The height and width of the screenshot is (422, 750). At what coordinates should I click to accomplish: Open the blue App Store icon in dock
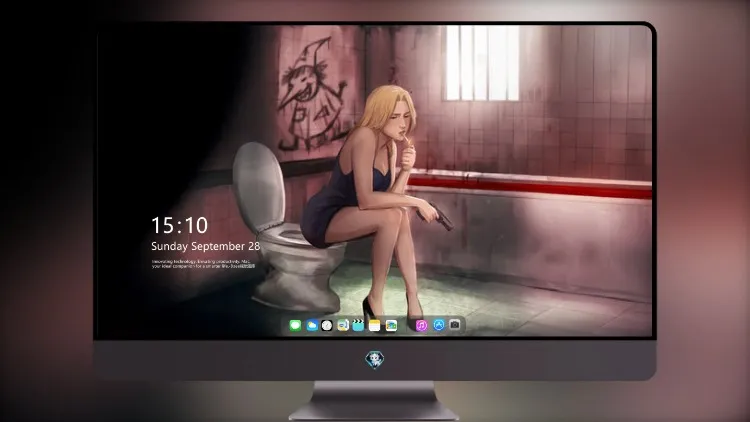pos(439,325)
